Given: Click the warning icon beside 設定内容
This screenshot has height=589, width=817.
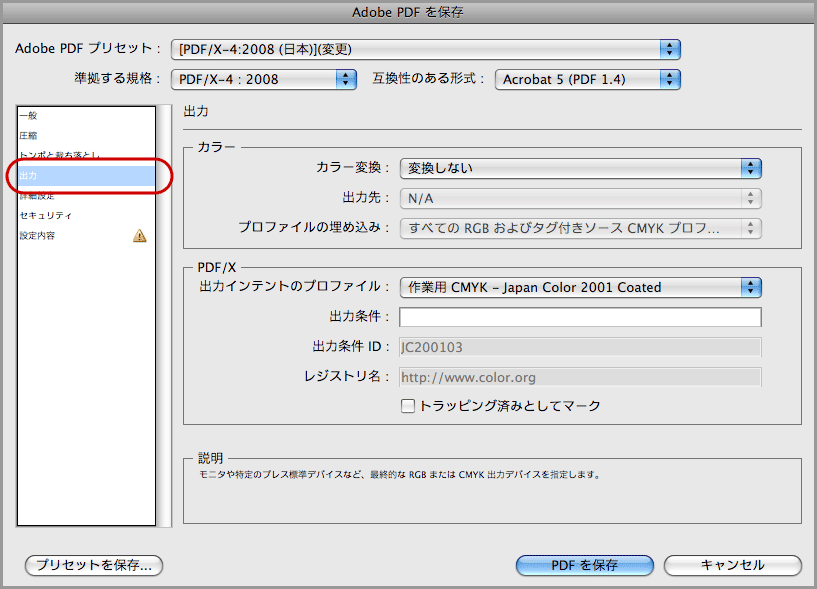Looking at the screenshot, I should 140,236.
